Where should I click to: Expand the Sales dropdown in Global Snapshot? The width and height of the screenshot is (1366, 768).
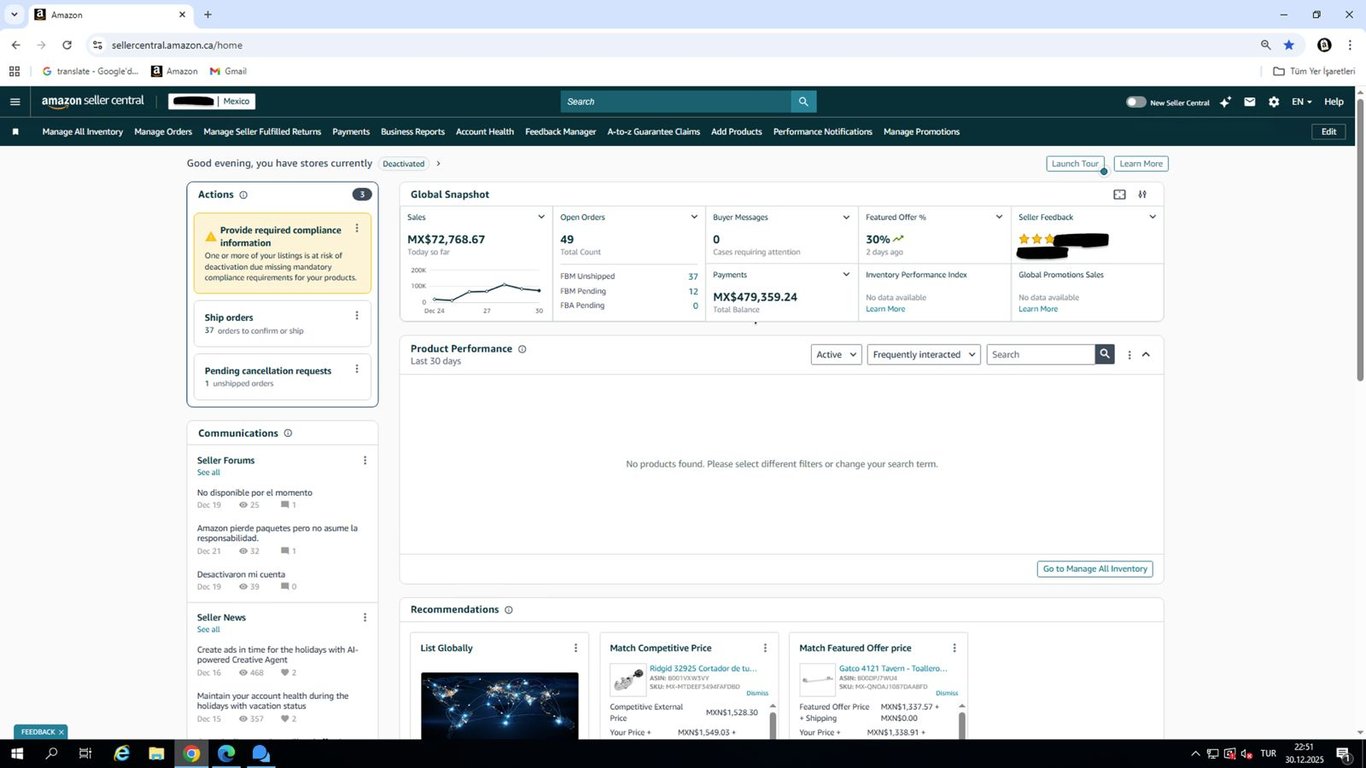tap(541, 217)
